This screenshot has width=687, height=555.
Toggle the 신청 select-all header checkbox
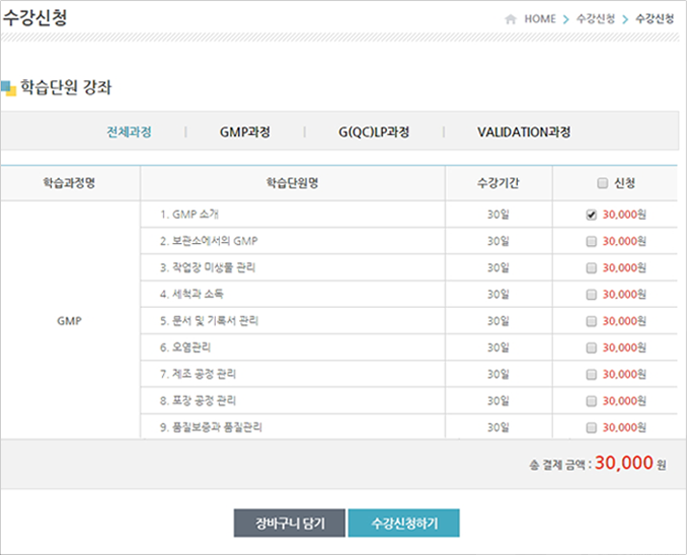tap(601, 183)
